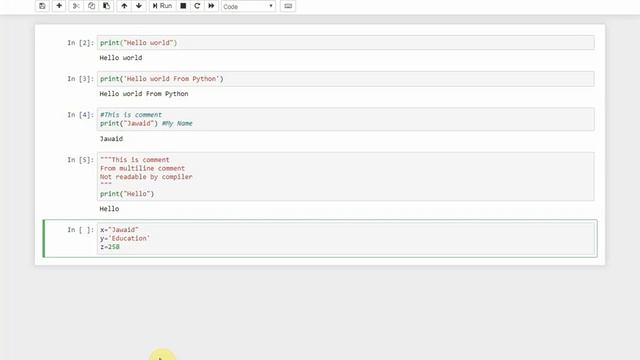Click the 'Not readable by compiler' comment line
This screenshot has width=640, height=360.
pos(146,177)
